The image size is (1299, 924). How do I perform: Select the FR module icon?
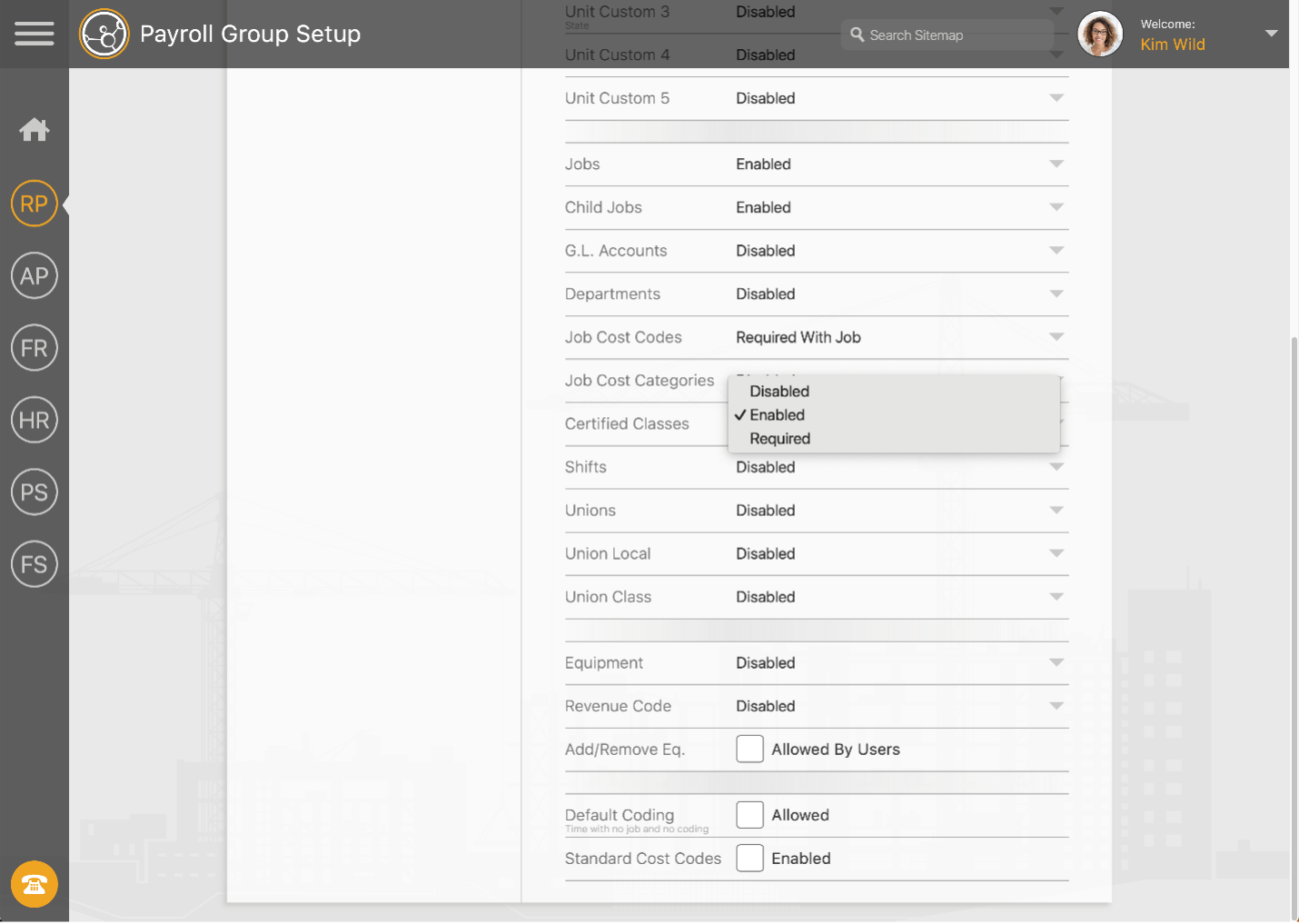[35, 348]
